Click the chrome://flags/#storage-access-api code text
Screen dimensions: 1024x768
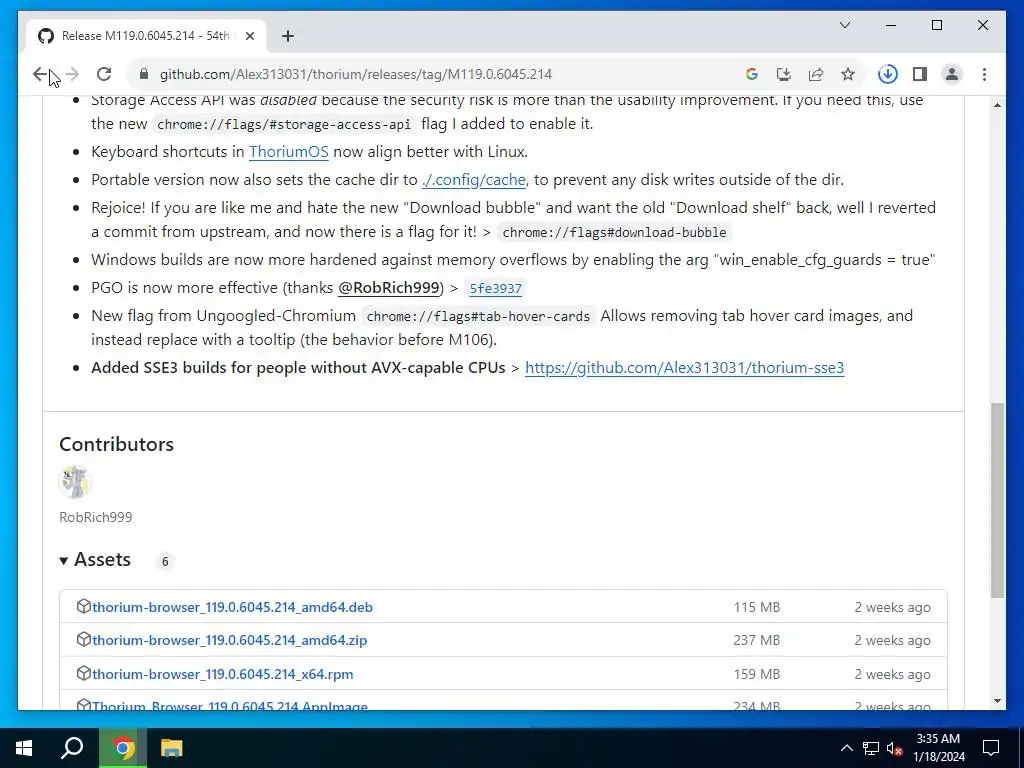pyautogui.click(x=284, y=124)
